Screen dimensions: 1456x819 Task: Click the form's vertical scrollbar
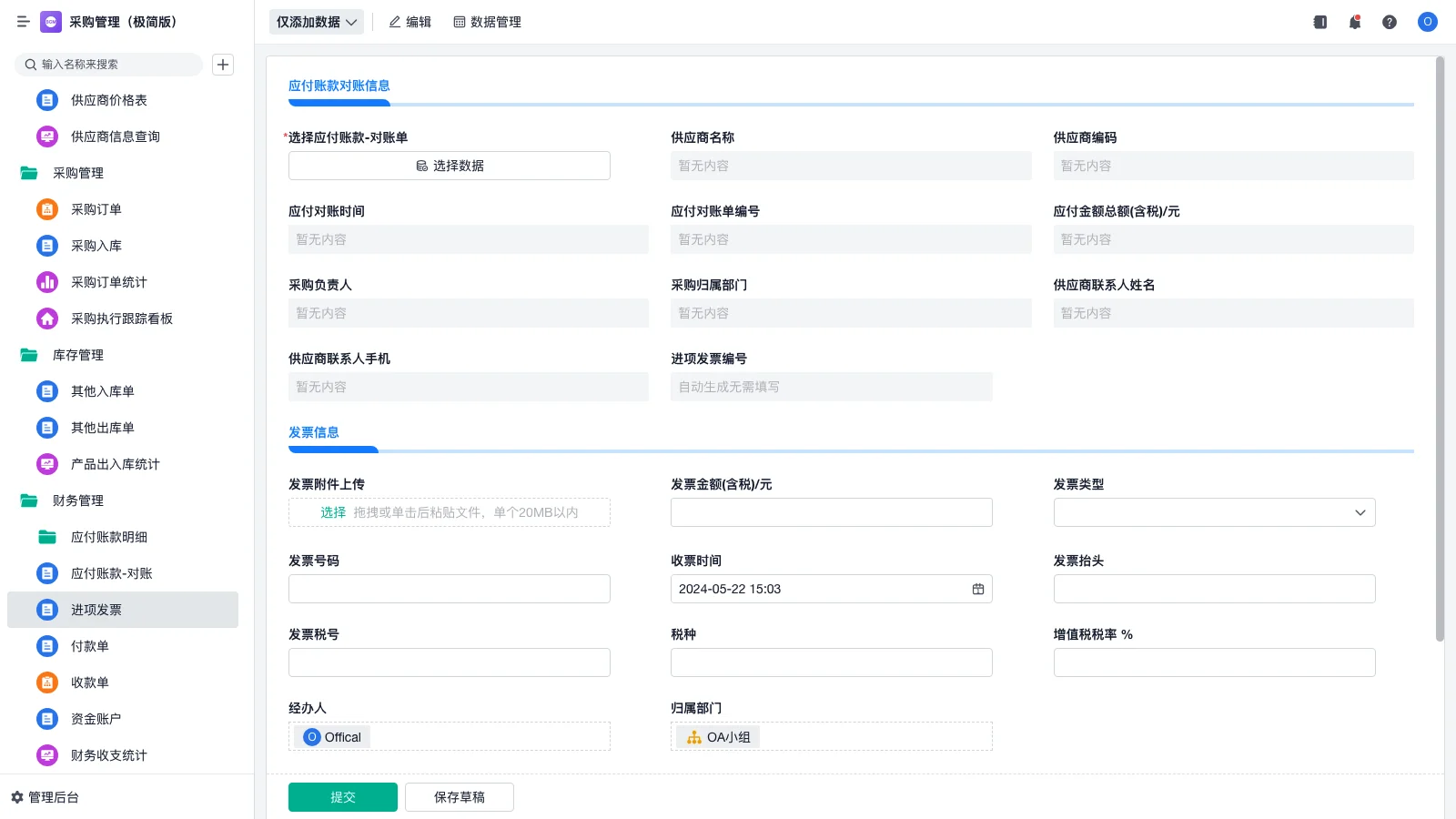pos(1440,349)
